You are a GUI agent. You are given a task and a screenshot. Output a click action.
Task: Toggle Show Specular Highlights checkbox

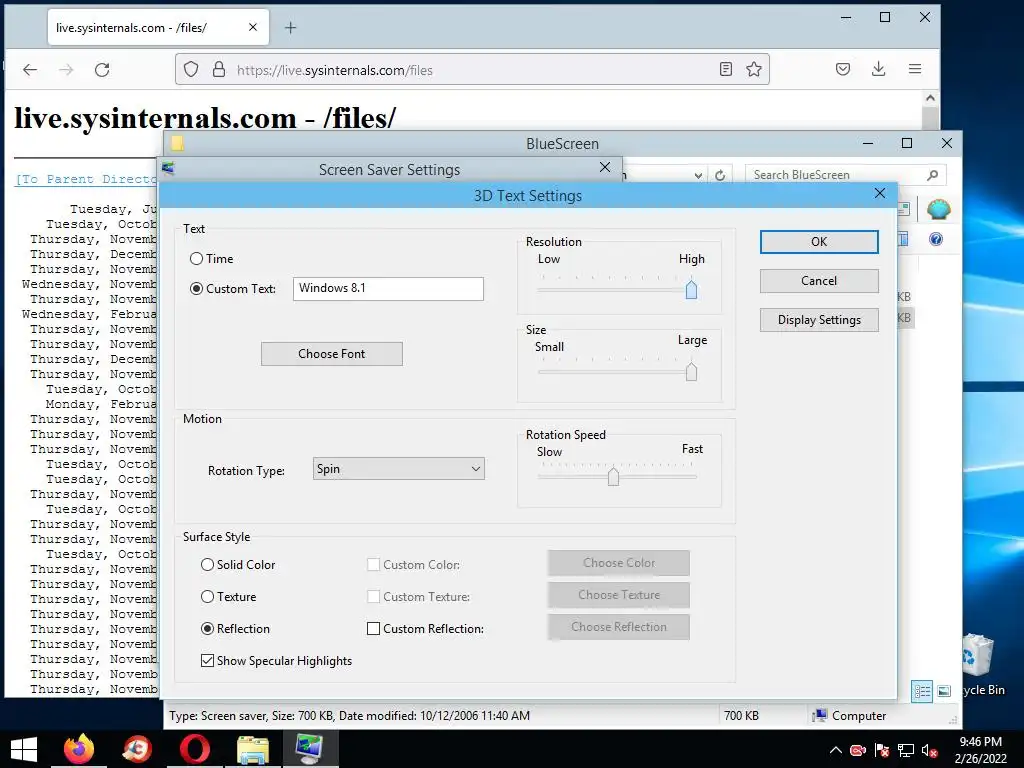coord(207,660)
